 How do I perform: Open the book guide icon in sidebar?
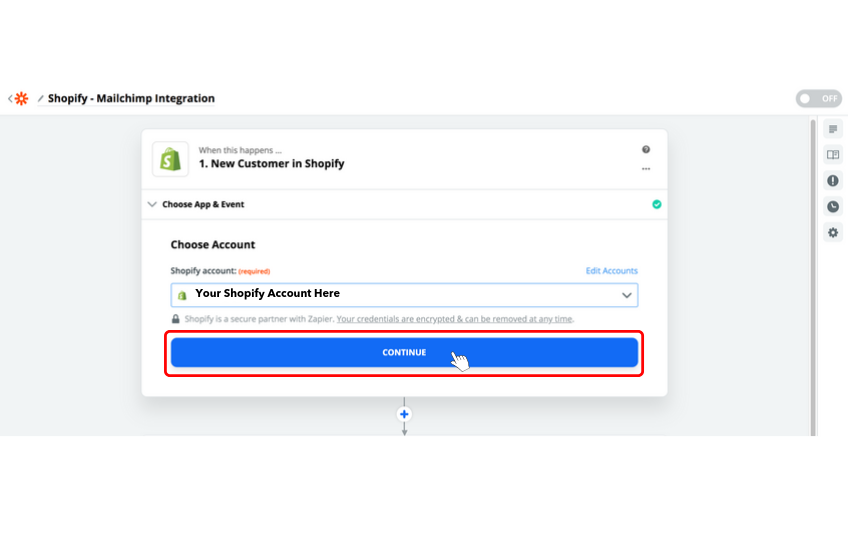[833, 155]
